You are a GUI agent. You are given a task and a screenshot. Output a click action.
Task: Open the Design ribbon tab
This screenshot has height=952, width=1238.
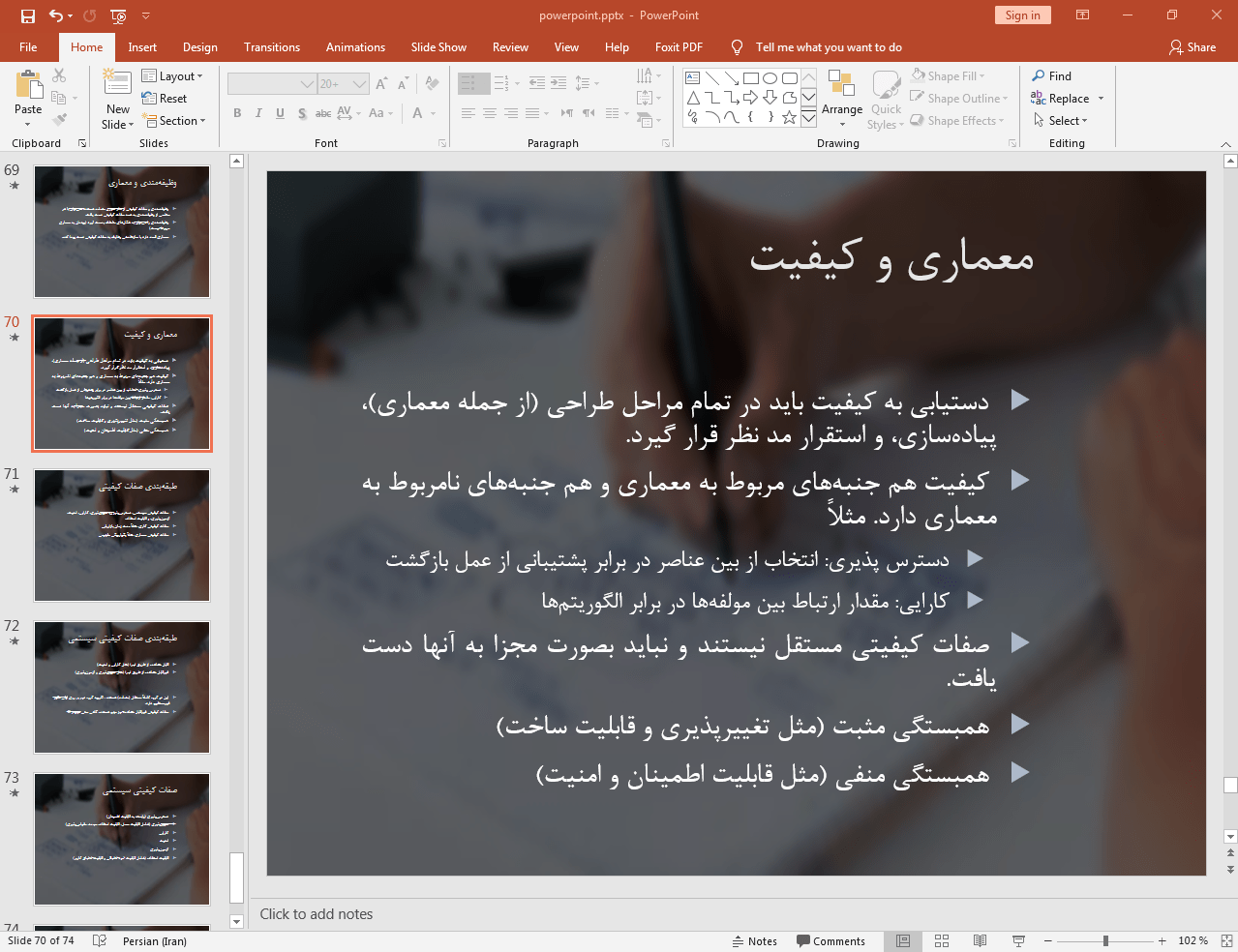click(200, 46)
